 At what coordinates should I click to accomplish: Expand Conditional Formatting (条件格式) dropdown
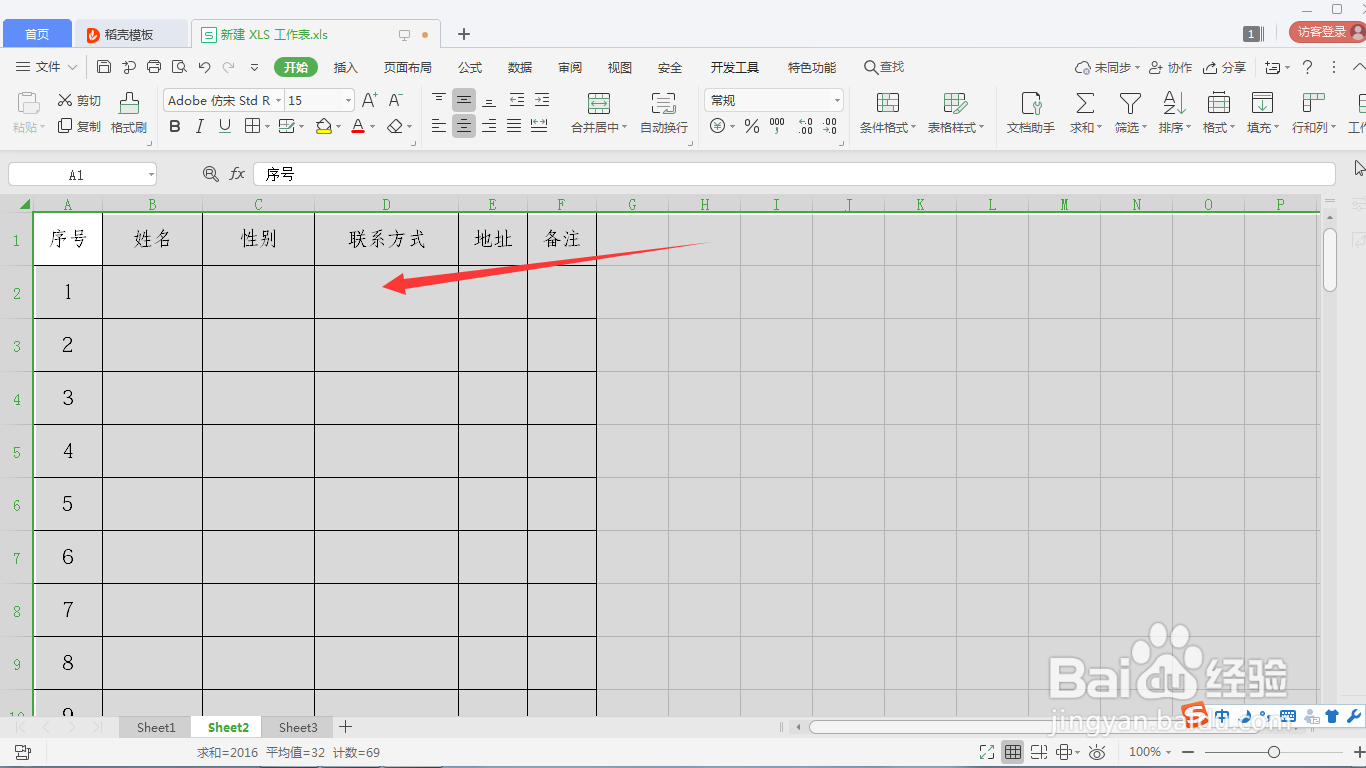pyautogui.click(x=914, y=128)
